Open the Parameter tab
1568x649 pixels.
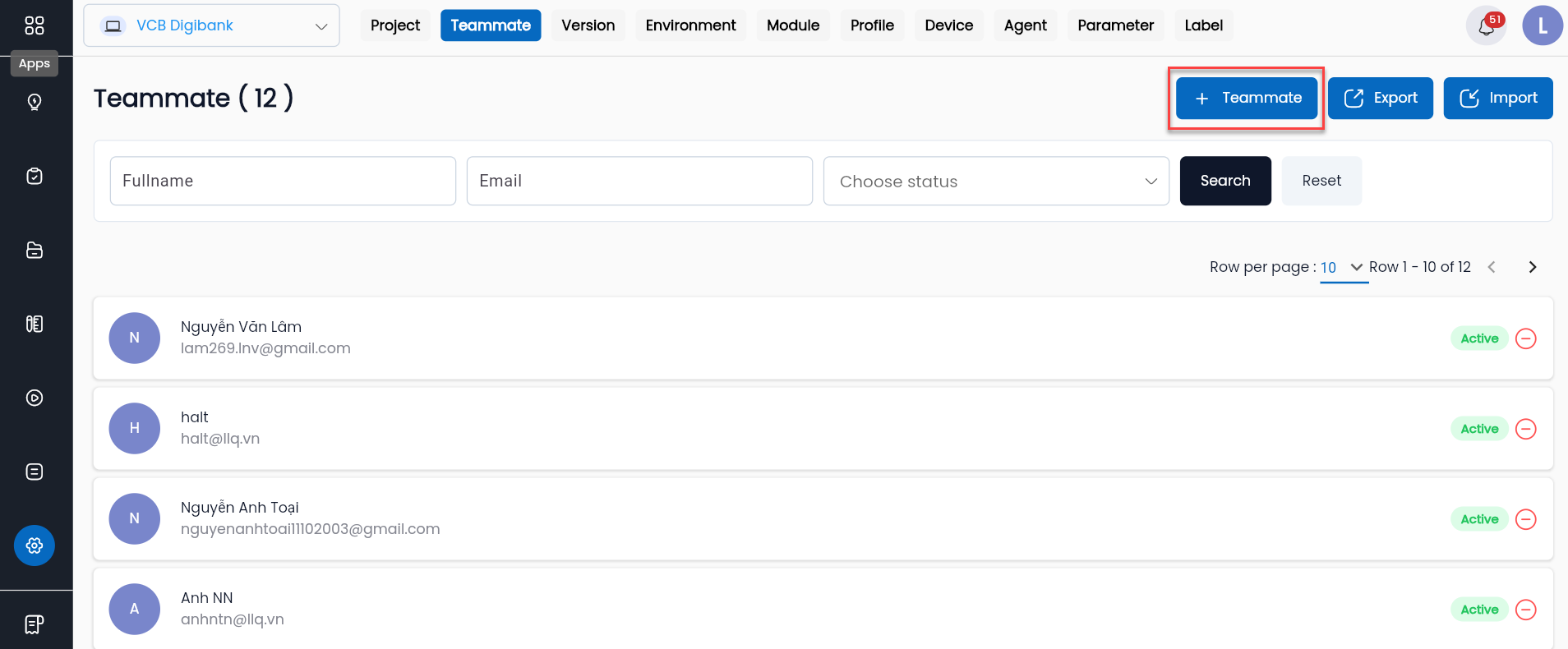coord(1116,25)
